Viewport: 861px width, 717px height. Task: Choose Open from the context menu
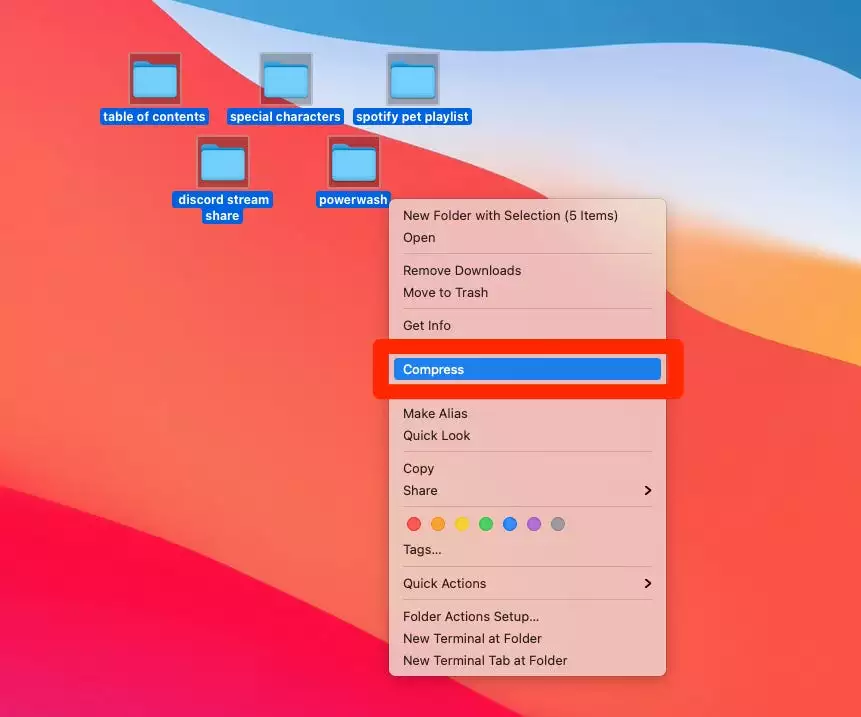pyautogui.click(x=527, y=238)
